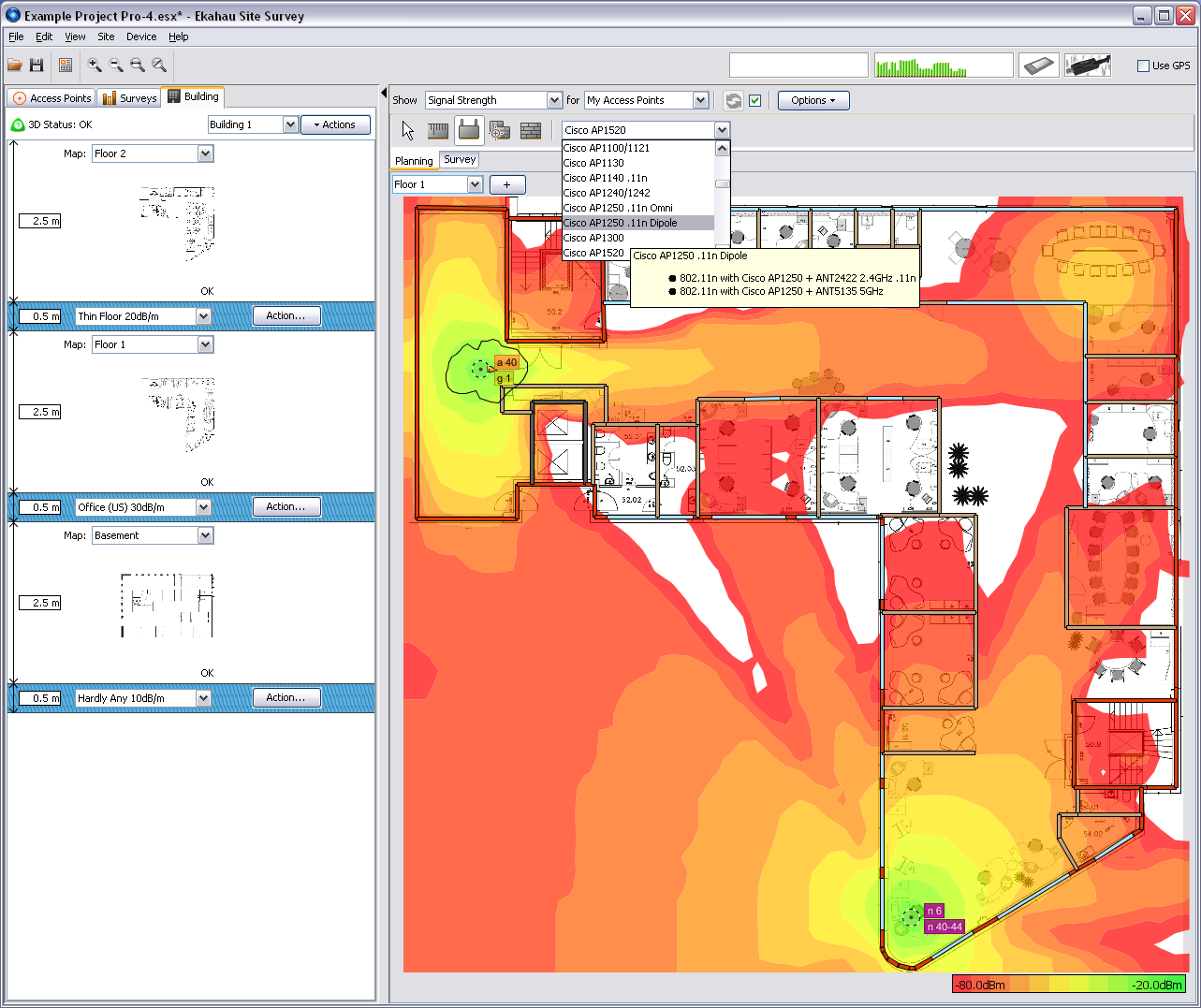Expand the Building 1 dropdown
The width and height of the screenshot is (1201, 1008).
[290, 124]
